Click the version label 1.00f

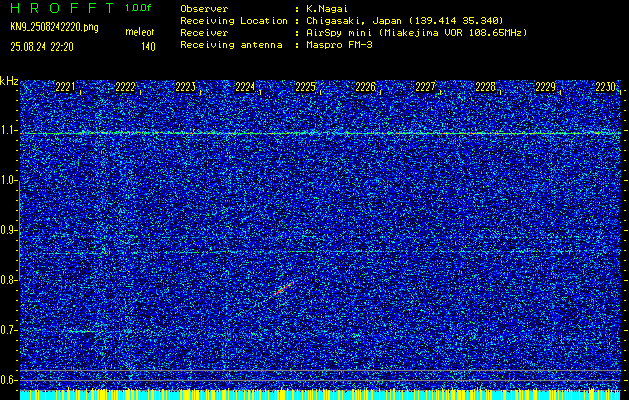click(x=138, y=8)
